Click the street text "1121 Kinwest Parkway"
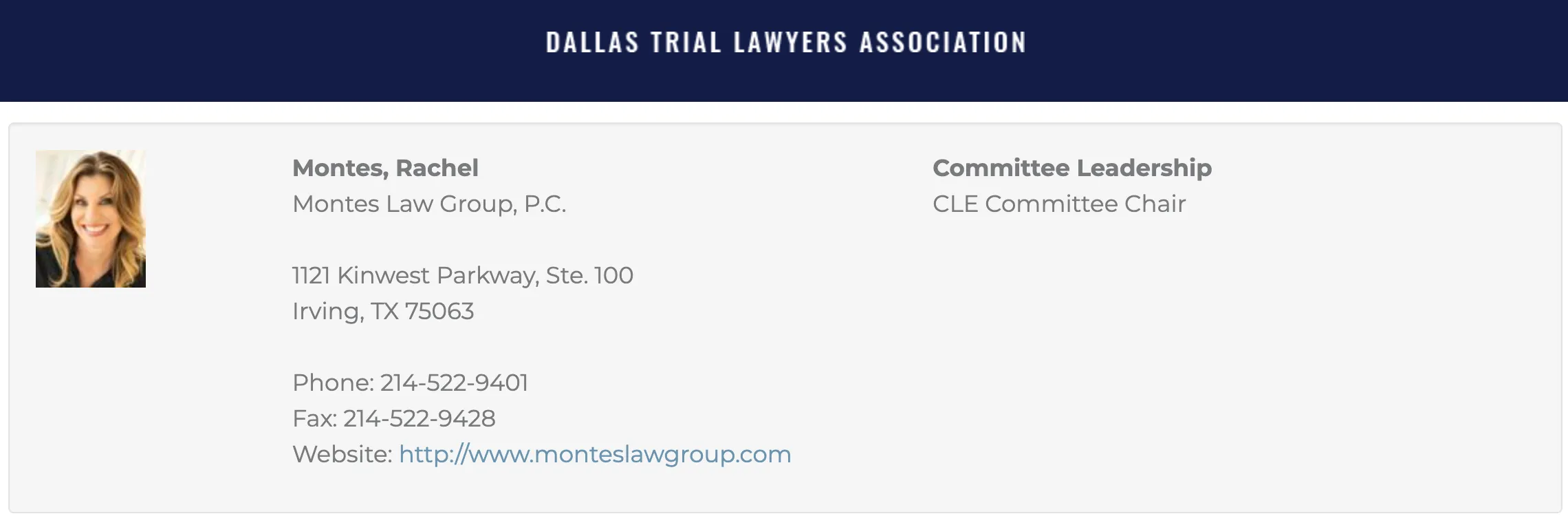1568x516 pixels. 415,276
